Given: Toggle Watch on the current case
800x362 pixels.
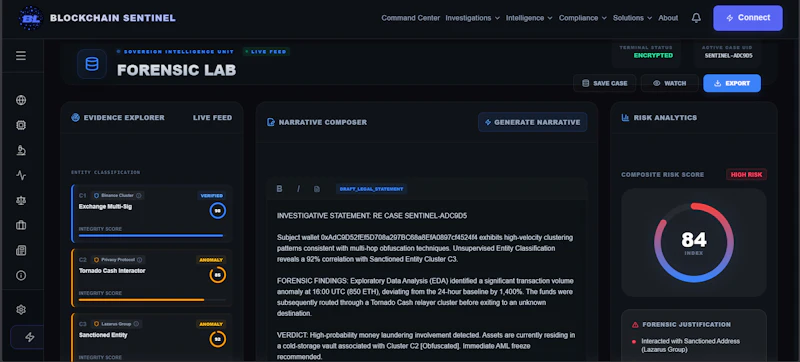Looking at the screenshot, I should (669, 83).
